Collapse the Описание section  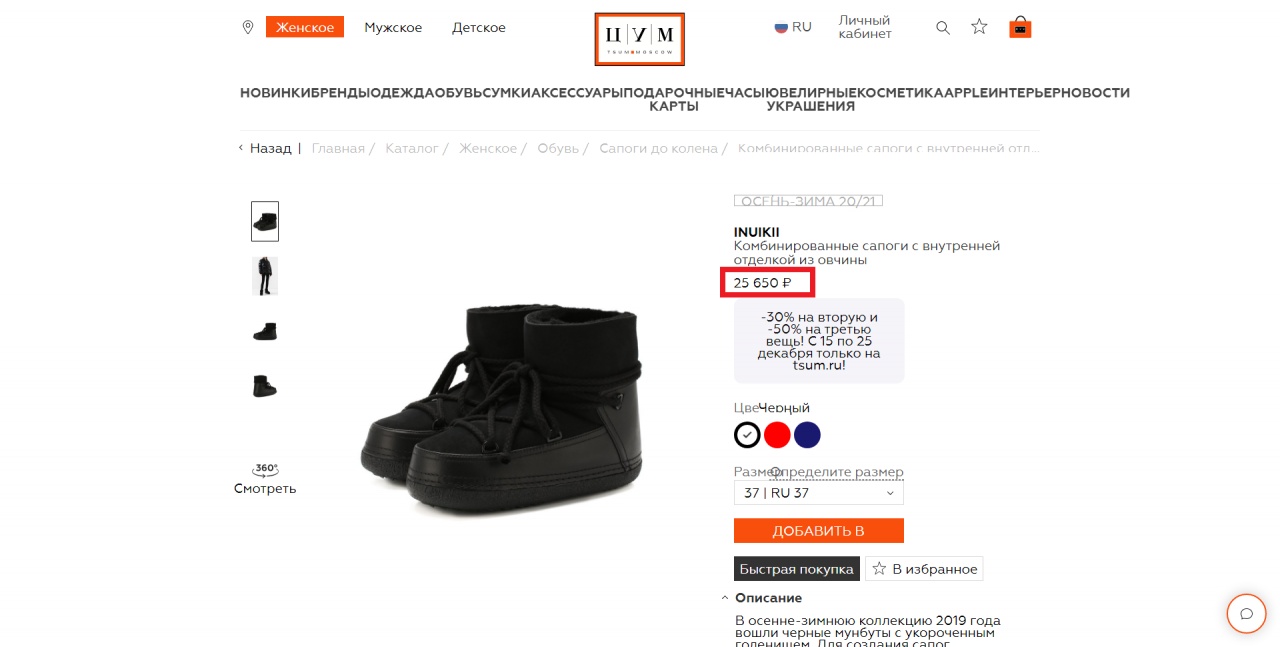click(x=762, y=598)
